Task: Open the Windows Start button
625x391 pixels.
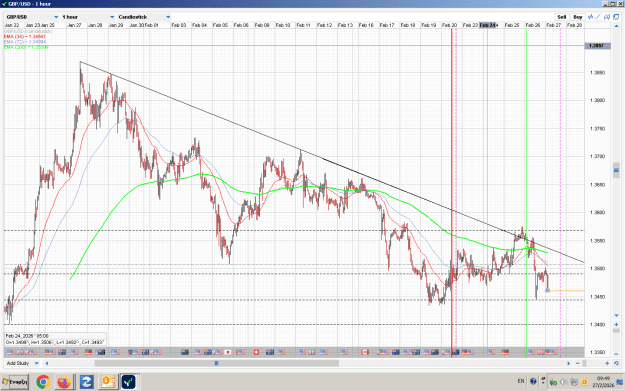Action: point(15,382)
